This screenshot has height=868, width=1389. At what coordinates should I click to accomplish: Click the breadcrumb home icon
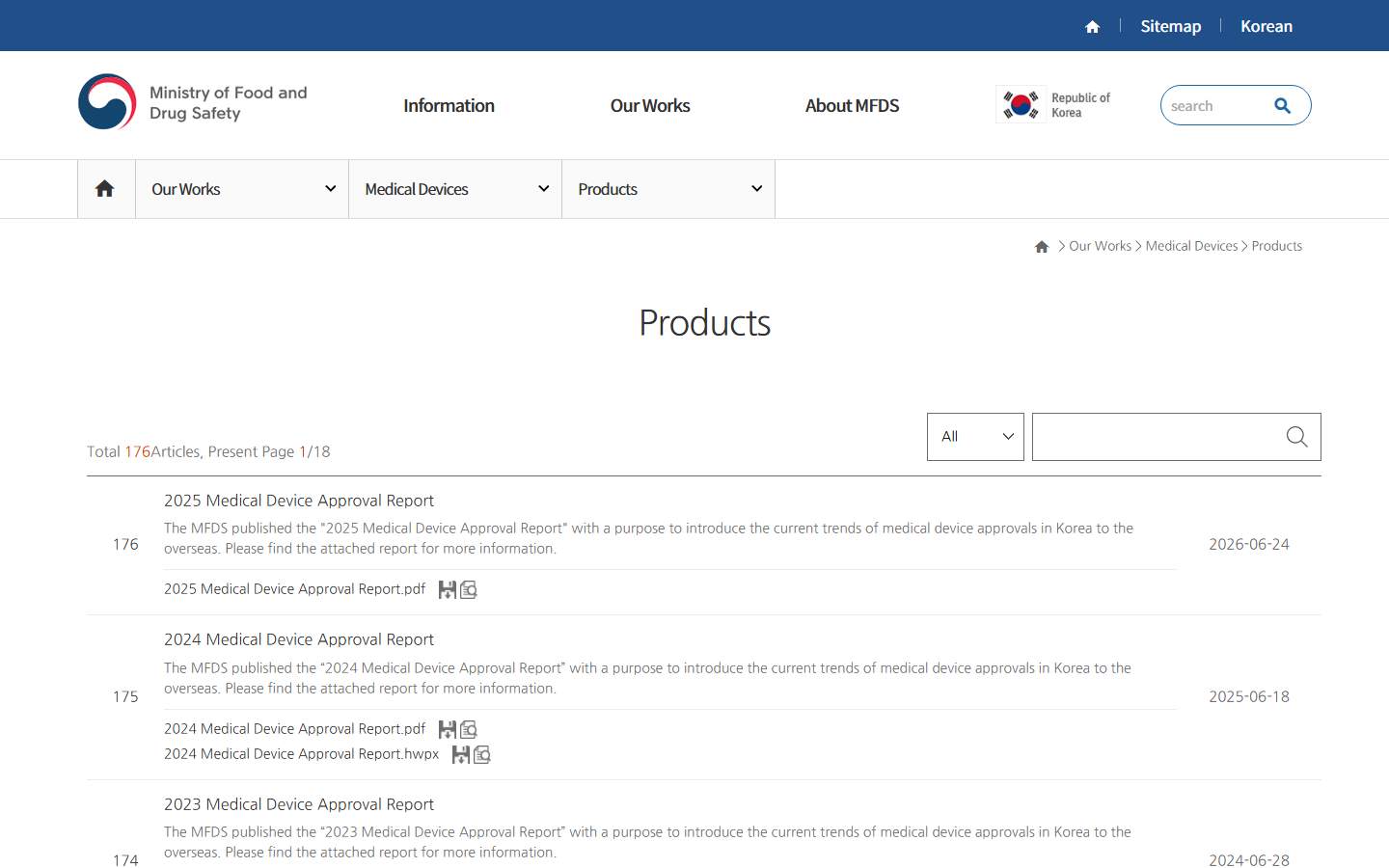click(1042, 247)
